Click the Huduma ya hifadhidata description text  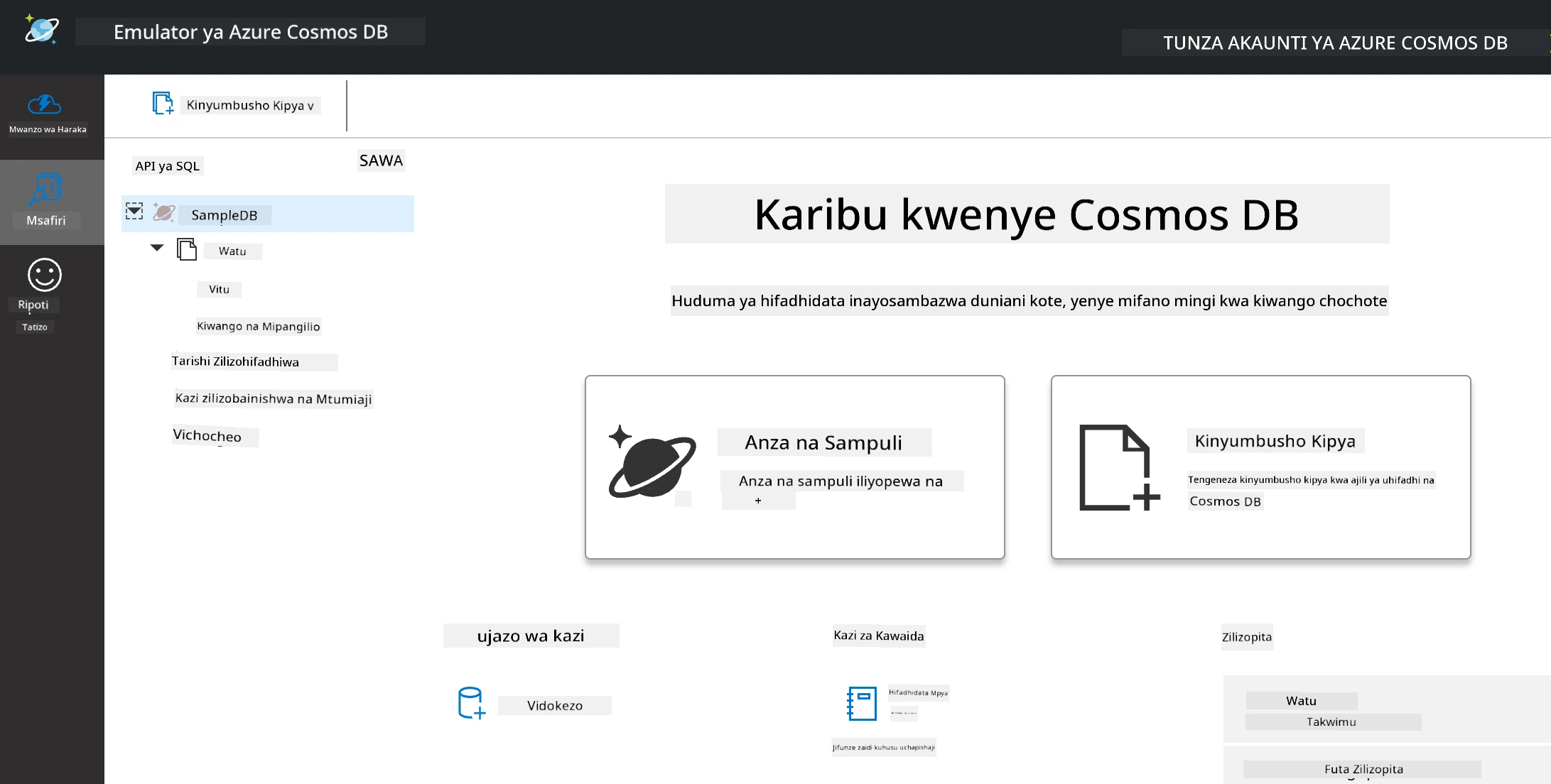click(x=1030, y=300)
